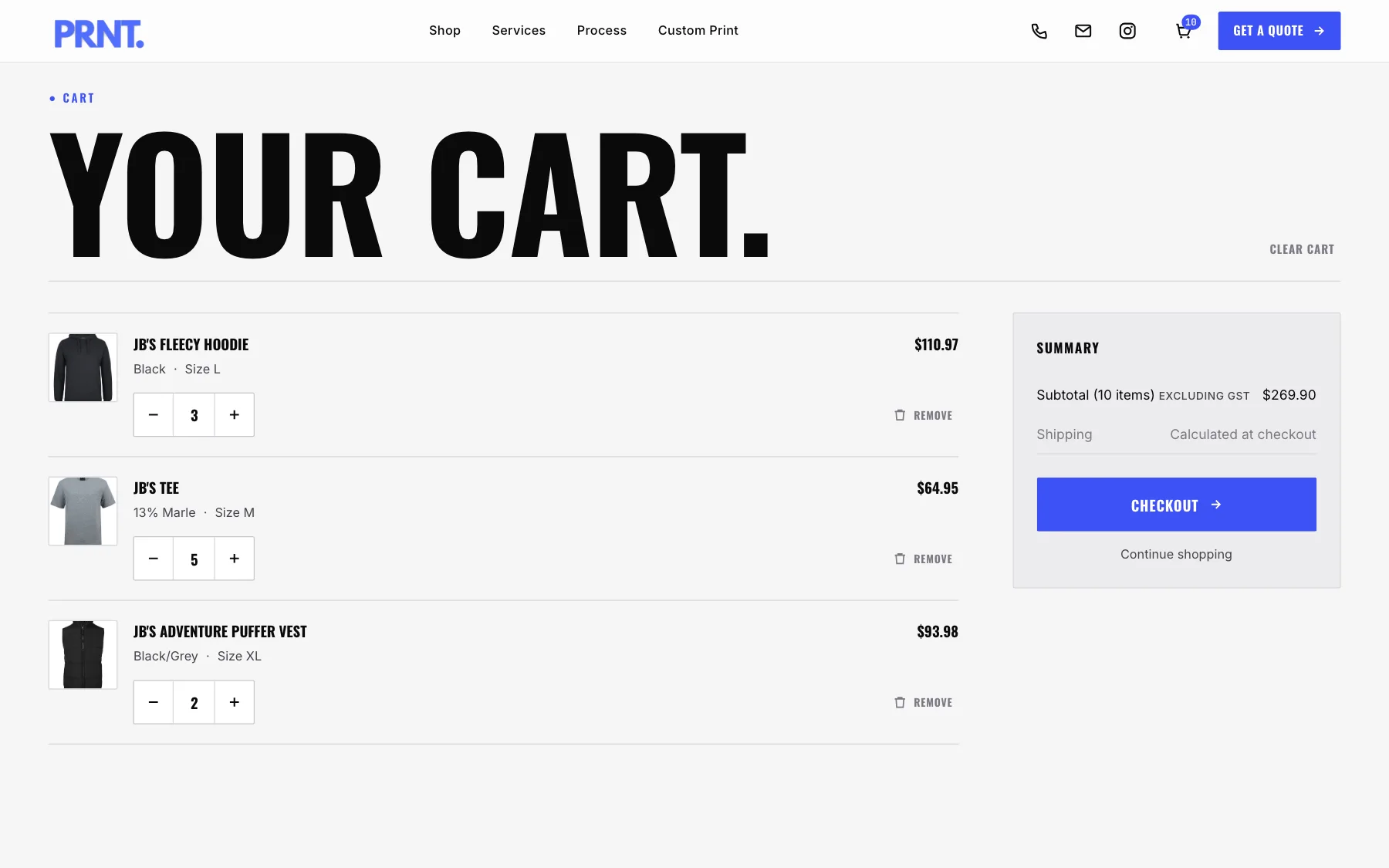Remove JB's Tee from cart
Viewport: 1389px width, 868px height.
pyautogui.click(x=923, y=559)
